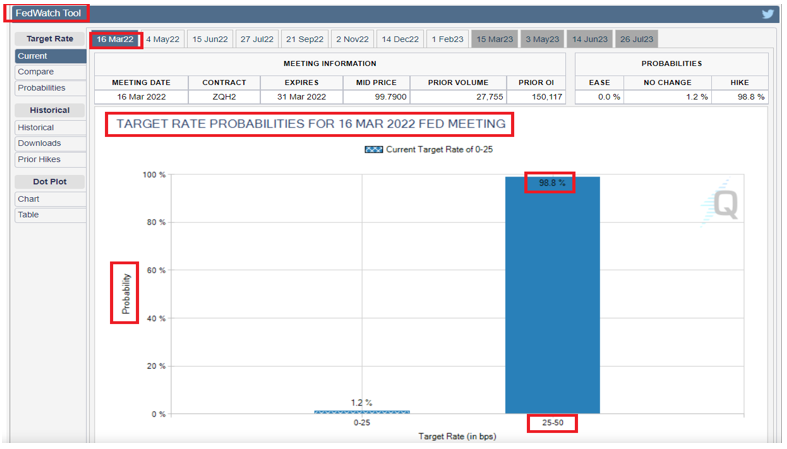Click the 98.8 % hike probability cell
This screenshot has height=449, width=787.
[x=740, y=97]
